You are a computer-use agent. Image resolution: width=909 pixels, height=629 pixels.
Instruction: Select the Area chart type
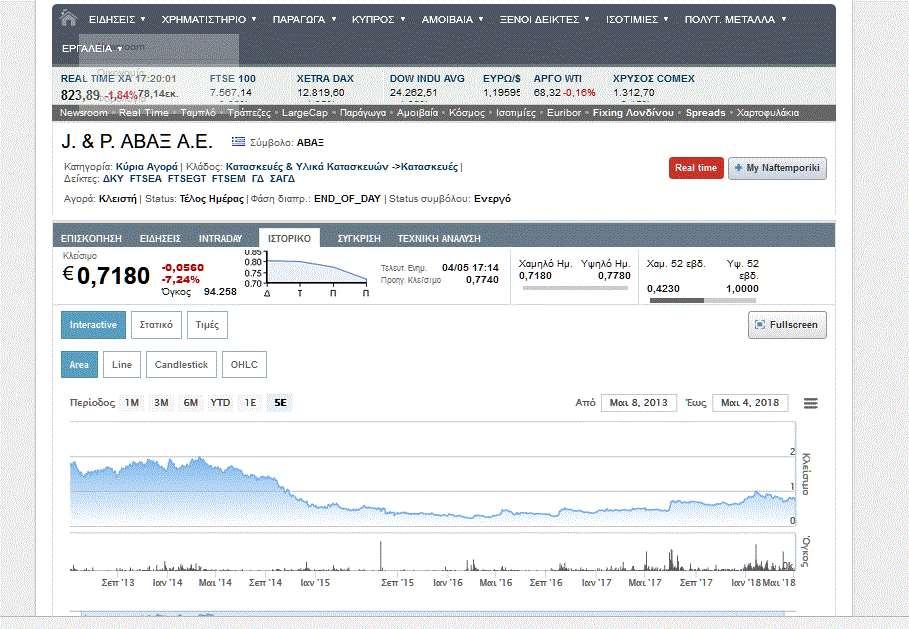pos(79,365)
